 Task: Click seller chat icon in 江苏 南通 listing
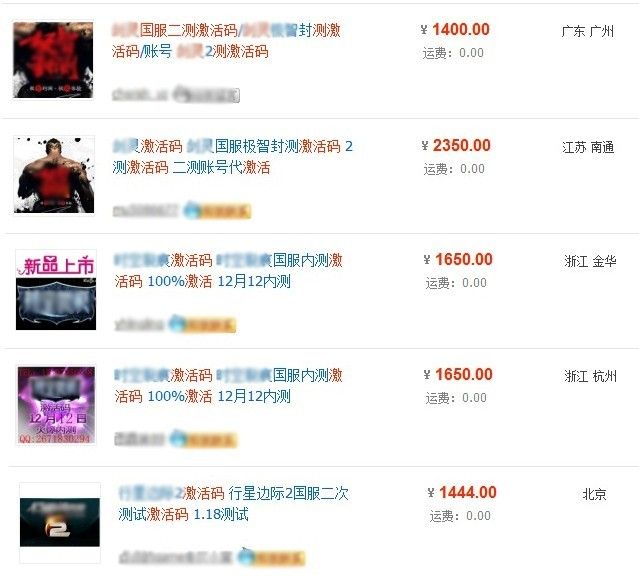point(217,211)
